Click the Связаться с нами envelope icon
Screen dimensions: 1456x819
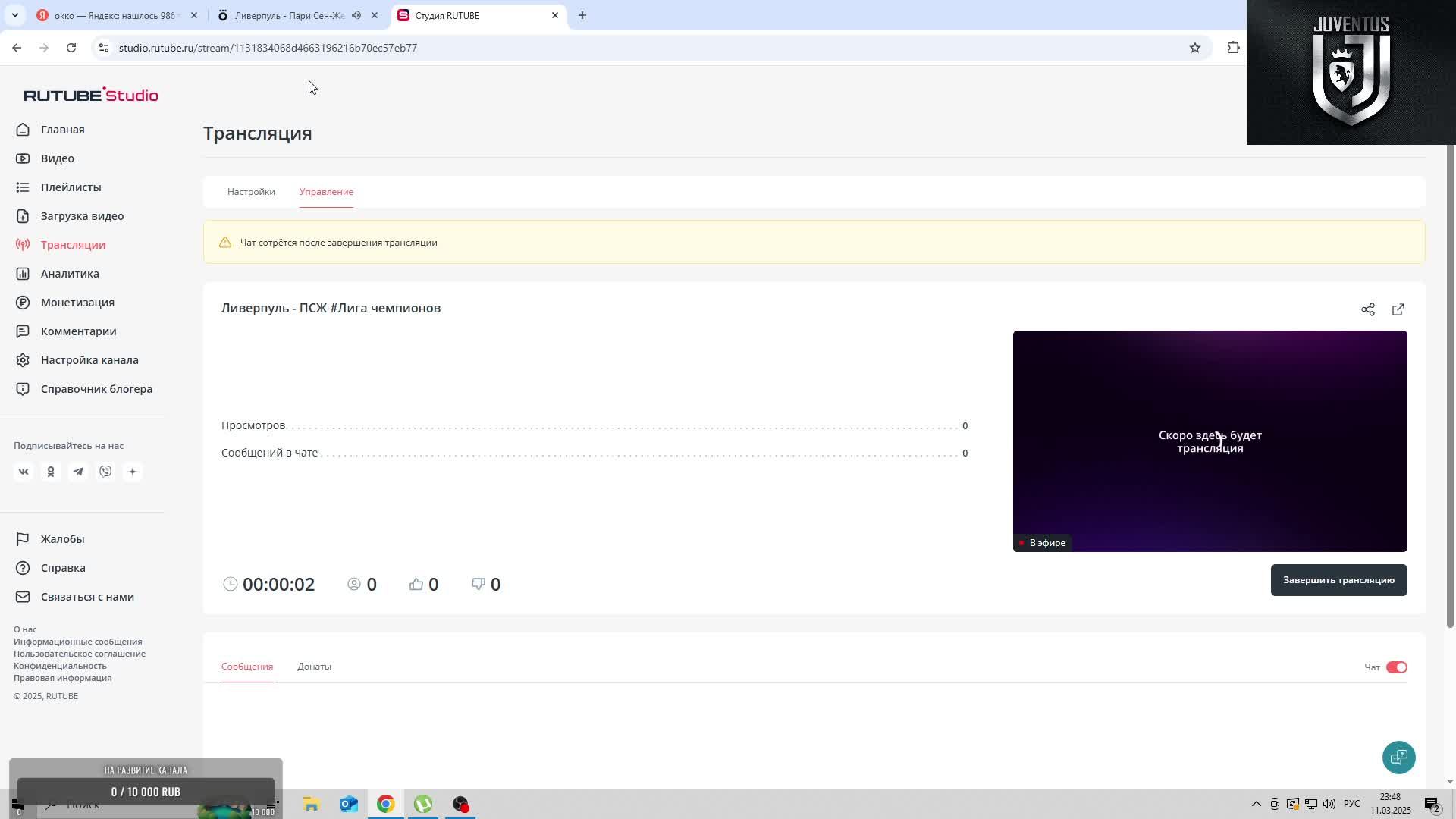pyautogui.click(x=23, y=597)
